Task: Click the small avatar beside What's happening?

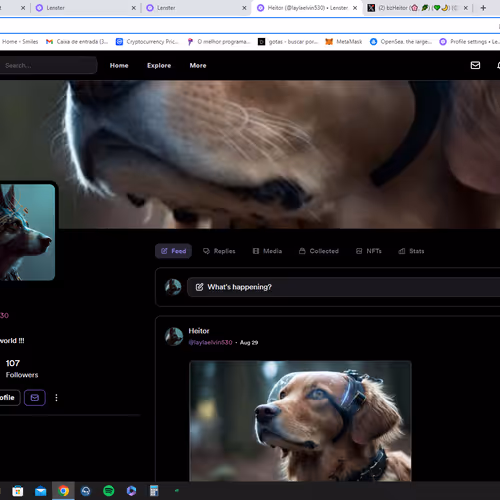Action: tap(173, 287)
